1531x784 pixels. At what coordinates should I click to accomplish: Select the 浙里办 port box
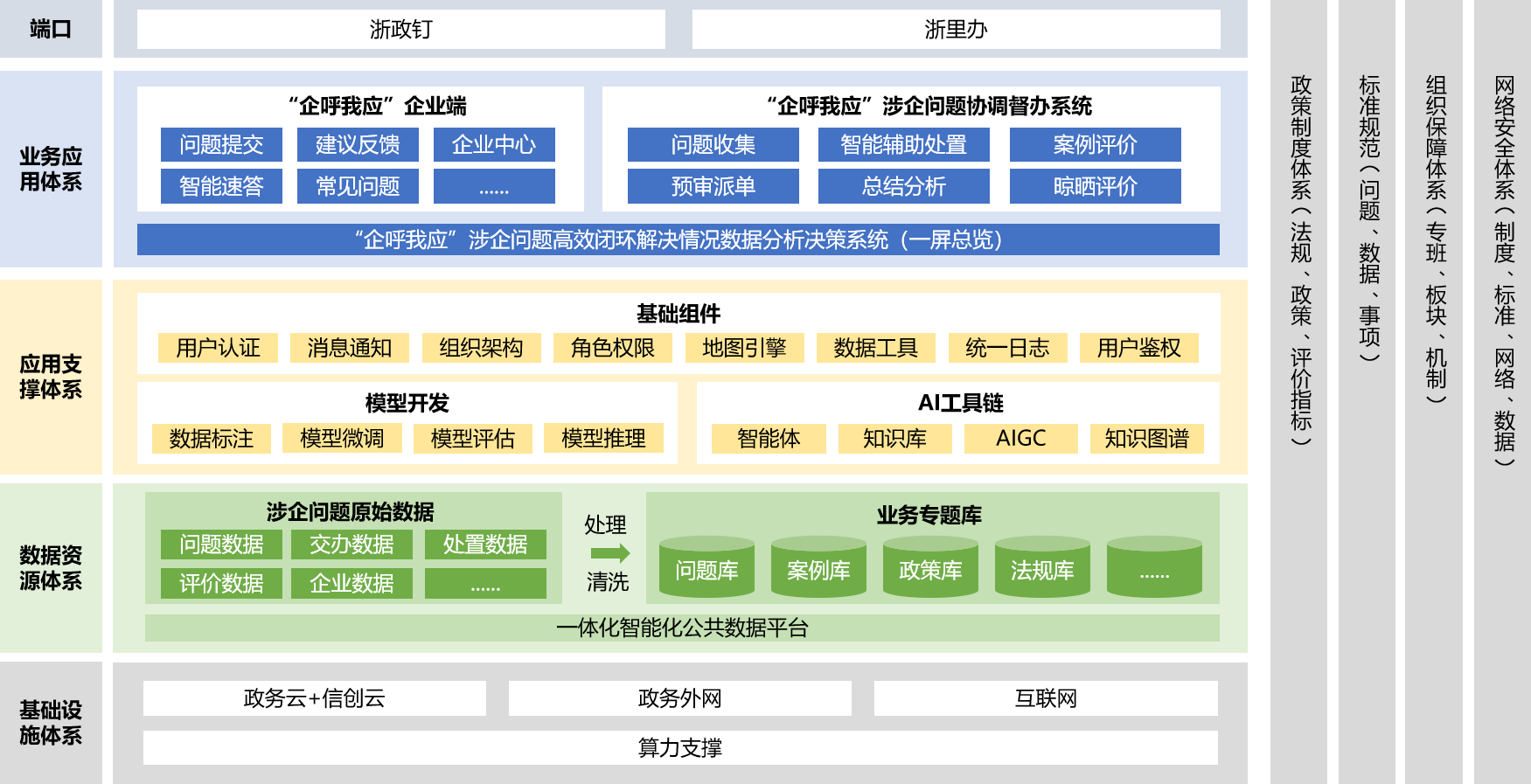pyautogui.click(x=956, y=30)
